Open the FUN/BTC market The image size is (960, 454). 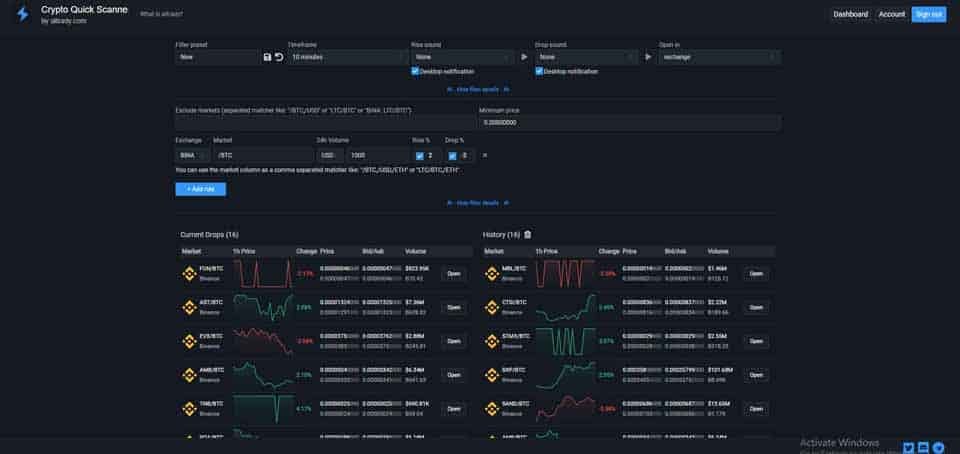(454, 274)
